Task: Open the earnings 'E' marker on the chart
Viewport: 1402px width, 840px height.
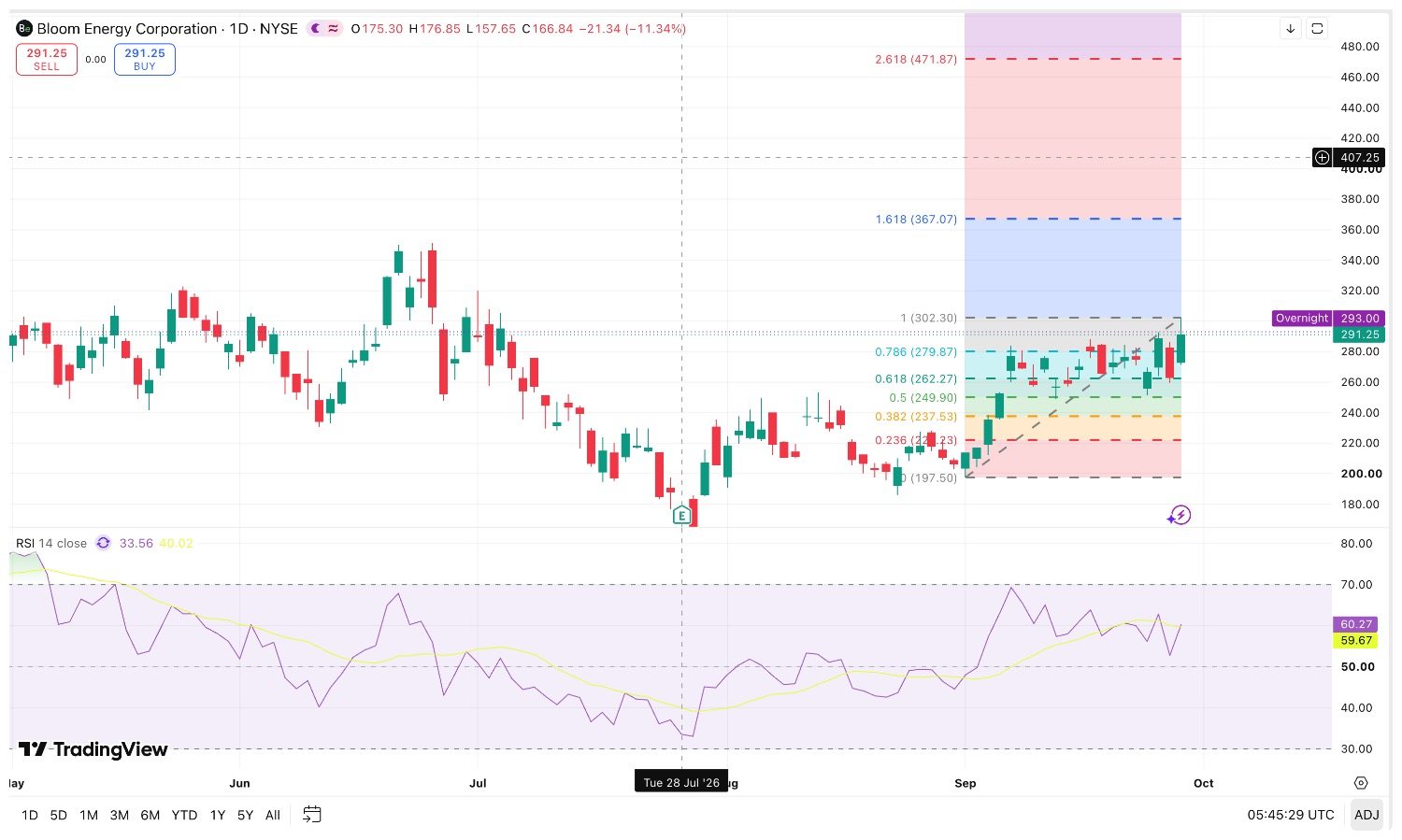Action: (682, 515)
